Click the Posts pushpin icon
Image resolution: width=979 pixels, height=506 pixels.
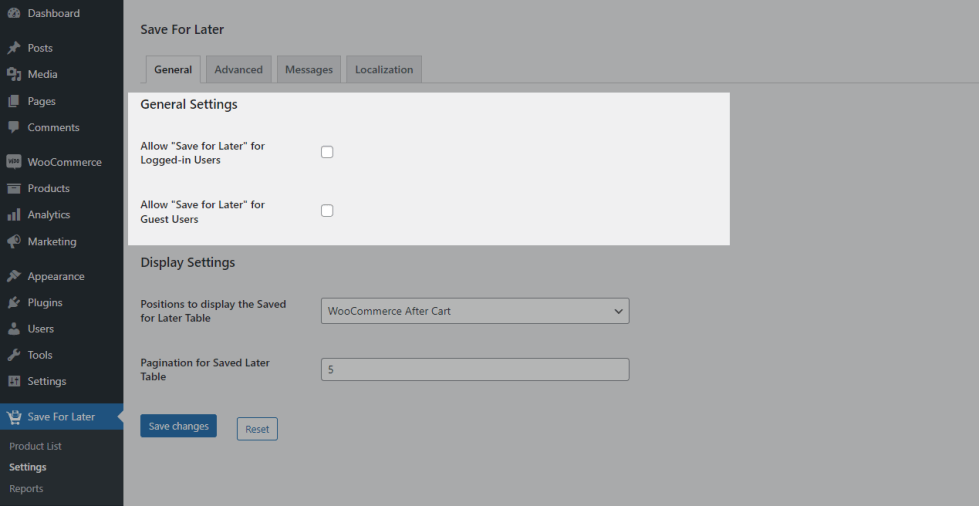(14, 48)
